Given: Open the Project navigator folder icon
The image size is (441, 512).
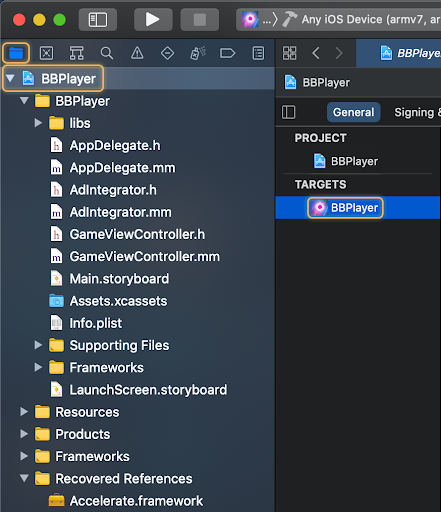Looking at the screenshot, I should [x=16, y=53].
